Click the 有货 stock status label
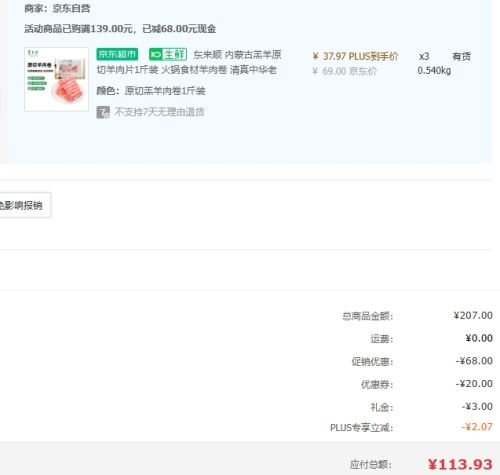This screenshot has height=475, width=500. [x=461, y=56]
